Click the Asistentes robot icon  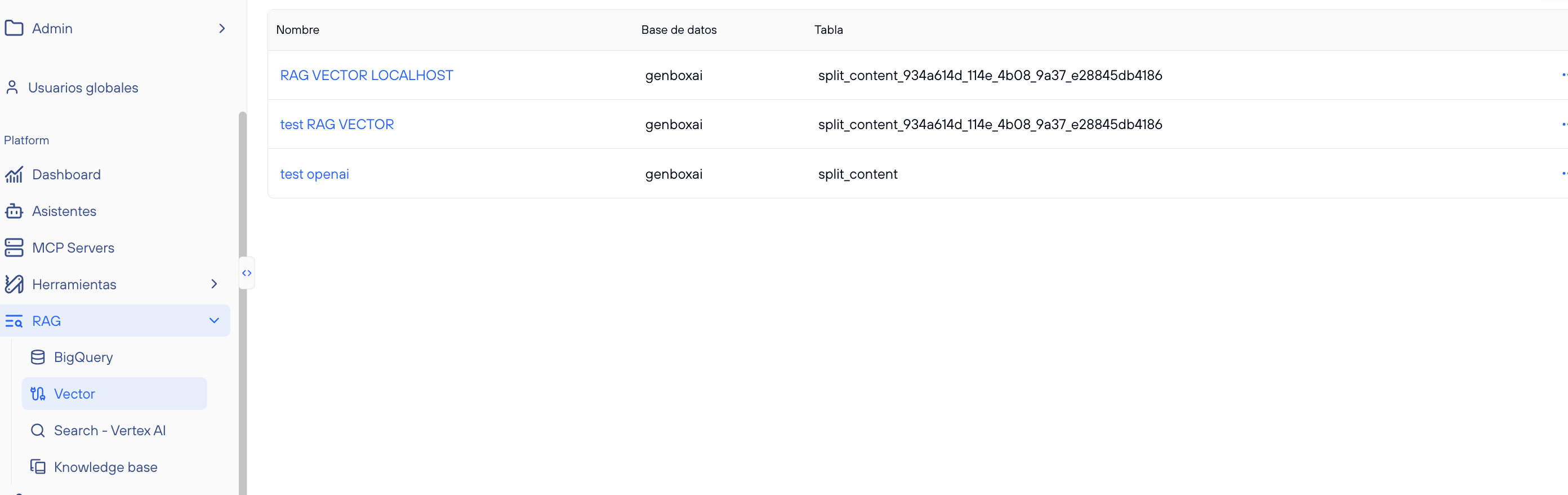[14, 211]
